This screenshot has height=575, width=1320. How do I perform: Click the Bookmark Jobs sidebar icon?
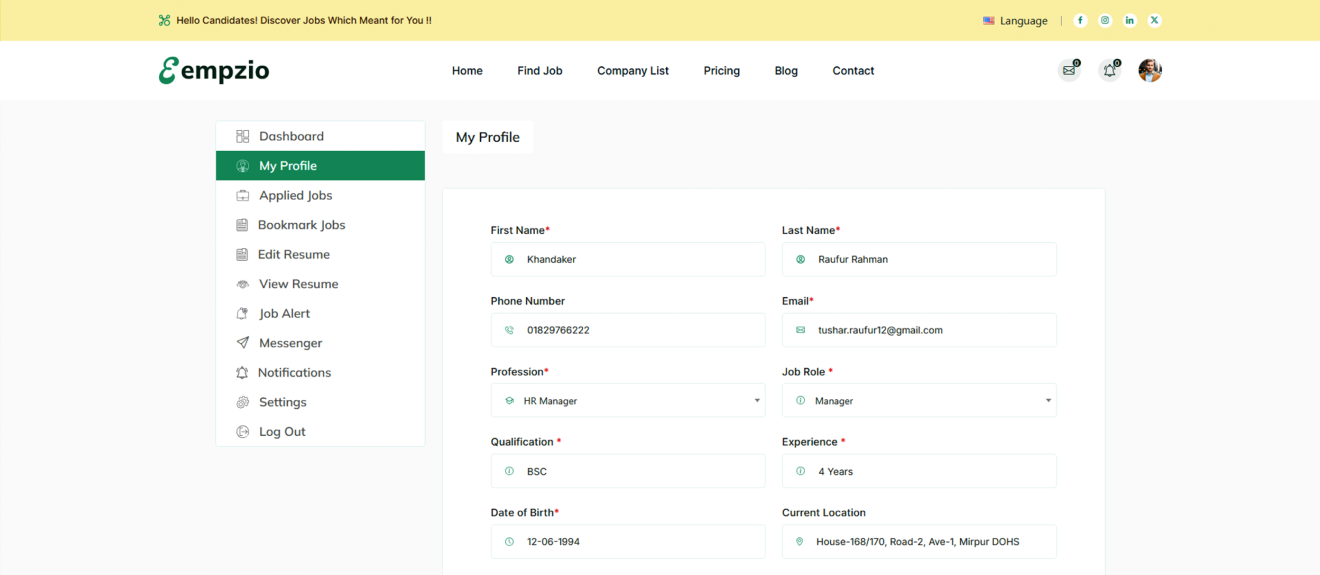pyautogui.click(x=242, y=225)
